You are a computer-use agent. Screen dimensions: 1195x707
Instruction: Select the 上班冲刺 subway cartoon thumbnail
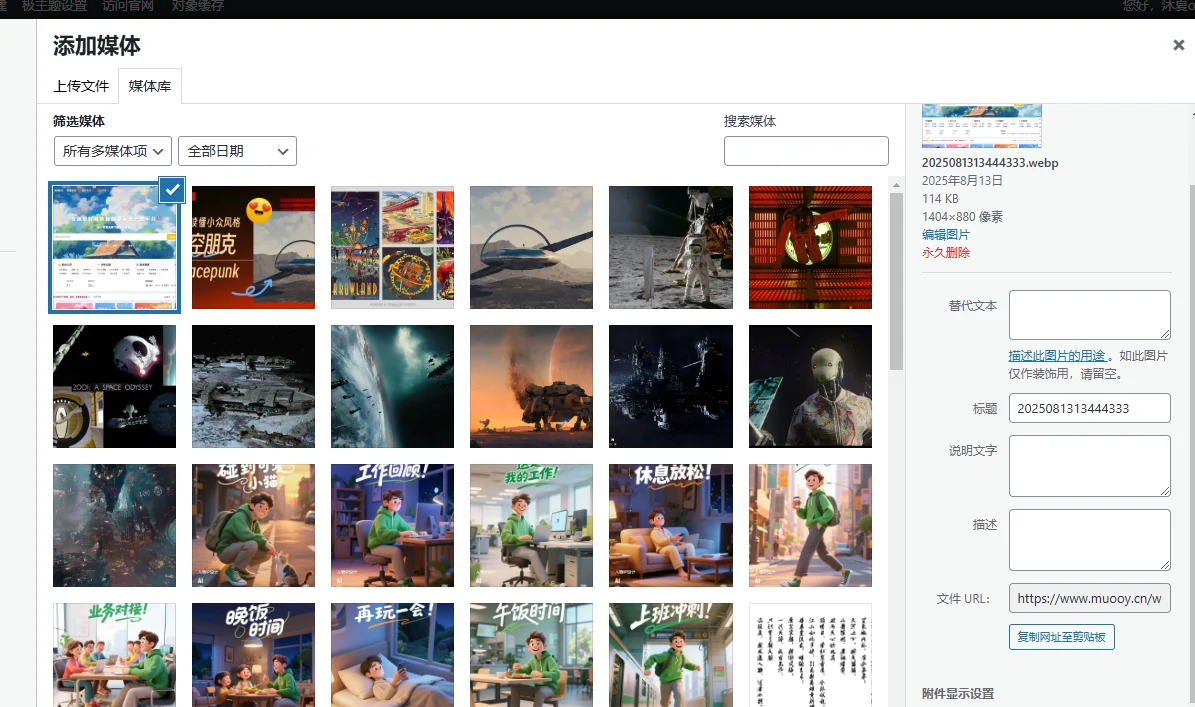click(671, 655)
